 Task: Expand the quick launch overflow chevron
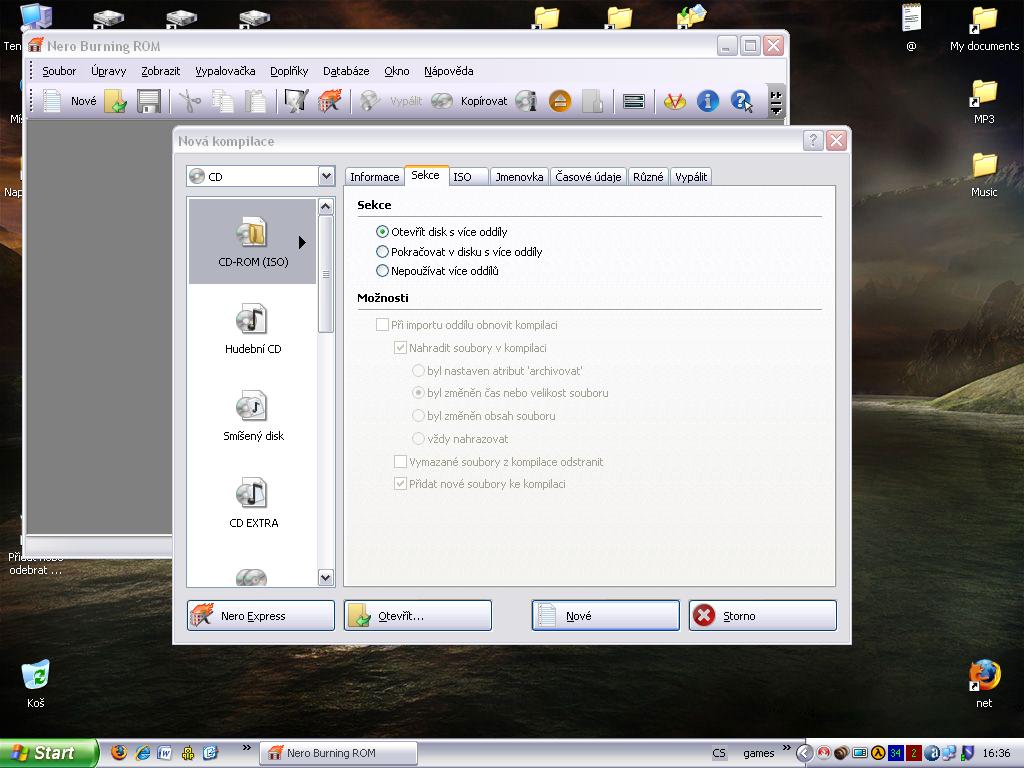(246, 748)
